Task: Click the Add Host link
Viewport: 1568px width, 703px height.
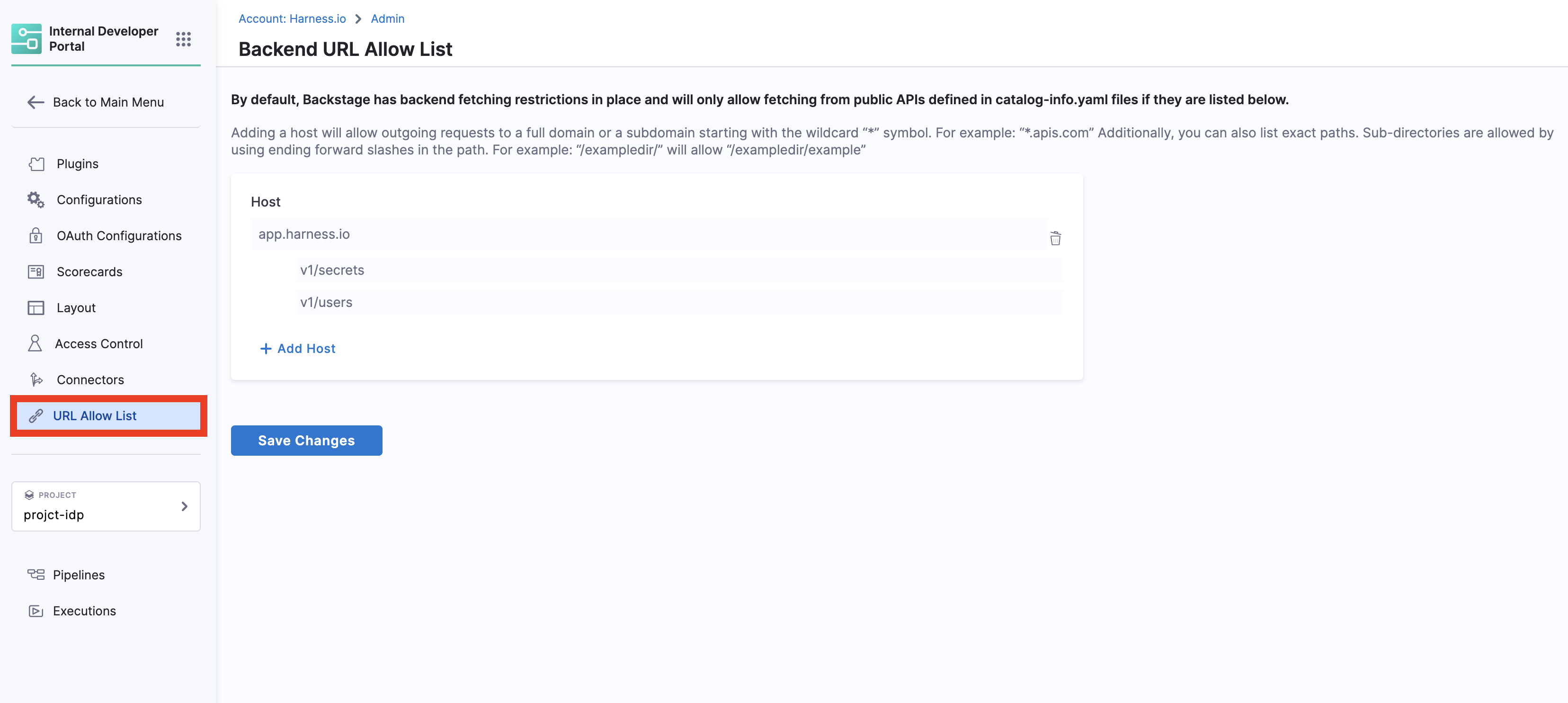Action: [298, 349]
